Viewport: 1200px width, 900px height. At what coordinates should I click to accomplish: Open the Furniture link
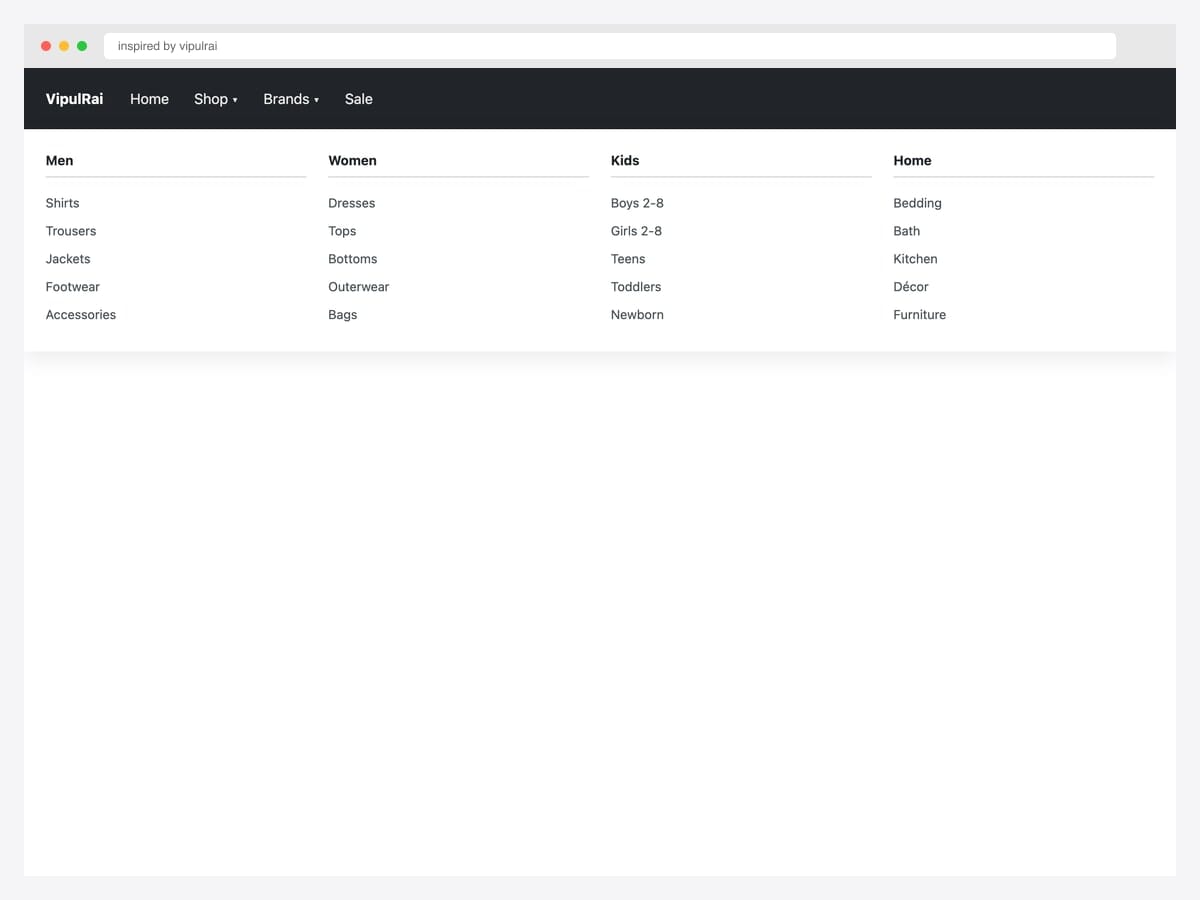pyautogui.click(x=920, y=315)
